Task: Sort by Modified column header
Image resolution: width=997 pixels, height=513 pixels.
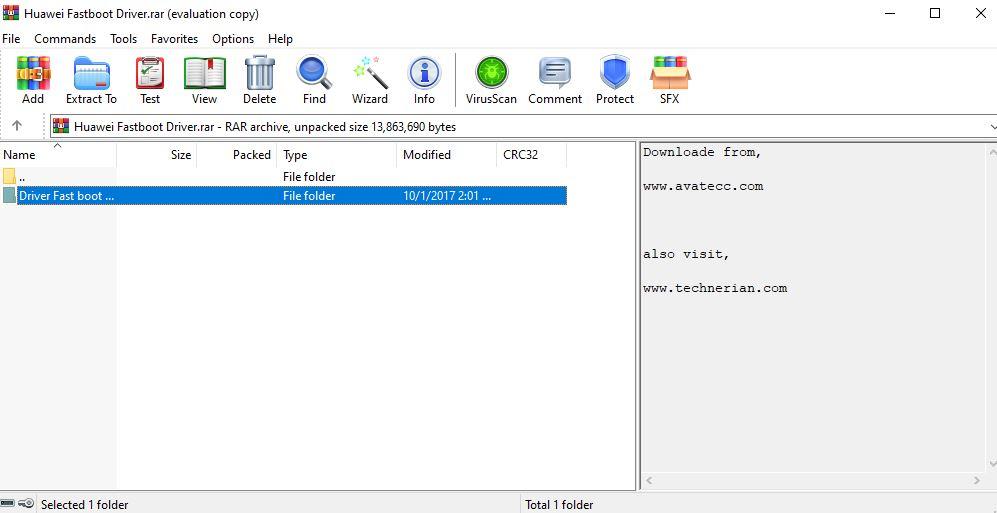Action: (446, 154)
